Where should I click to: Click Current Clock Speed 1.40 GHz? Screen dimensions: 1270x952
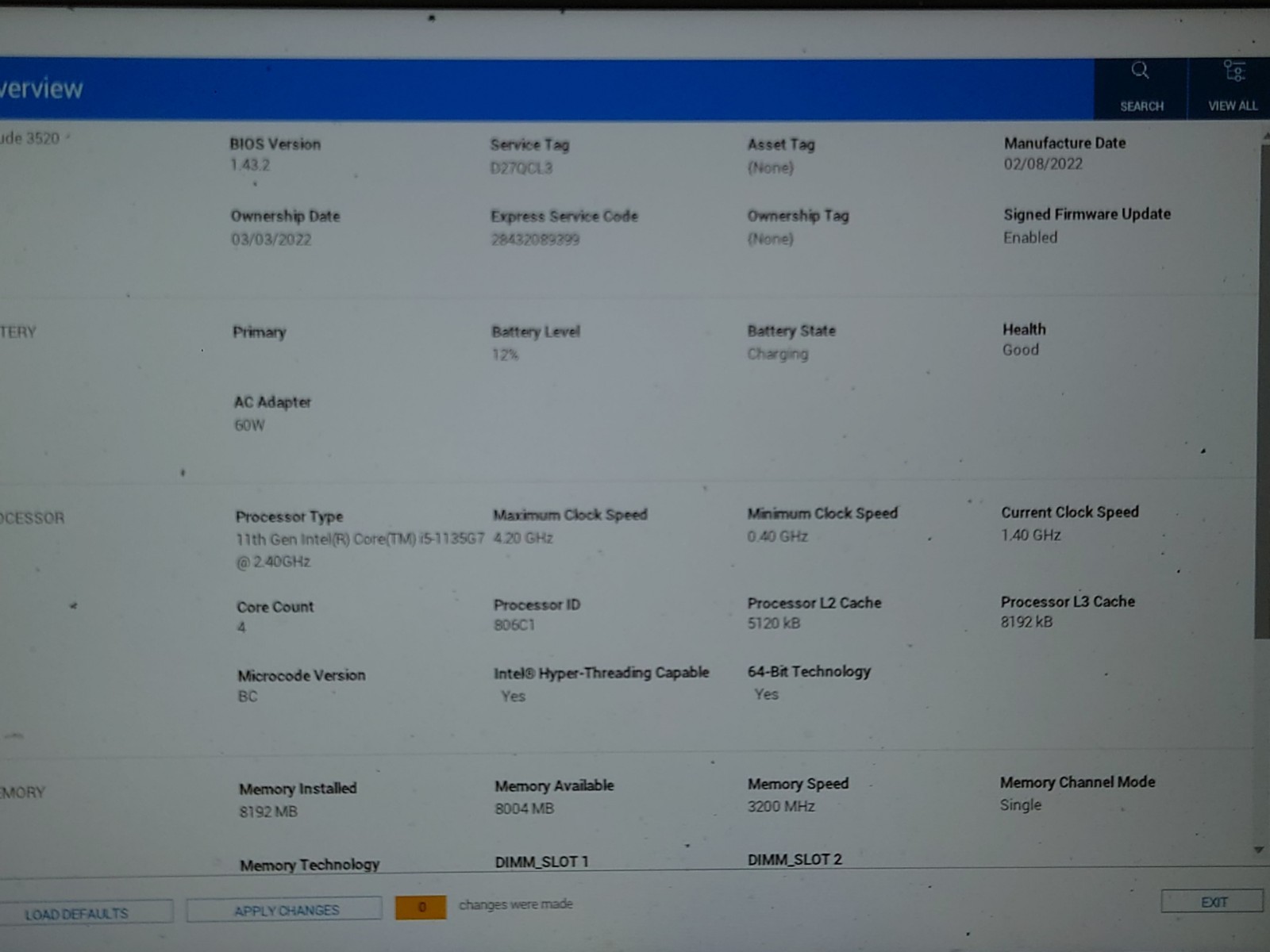pyautogui.click(x=1031, y=535)
